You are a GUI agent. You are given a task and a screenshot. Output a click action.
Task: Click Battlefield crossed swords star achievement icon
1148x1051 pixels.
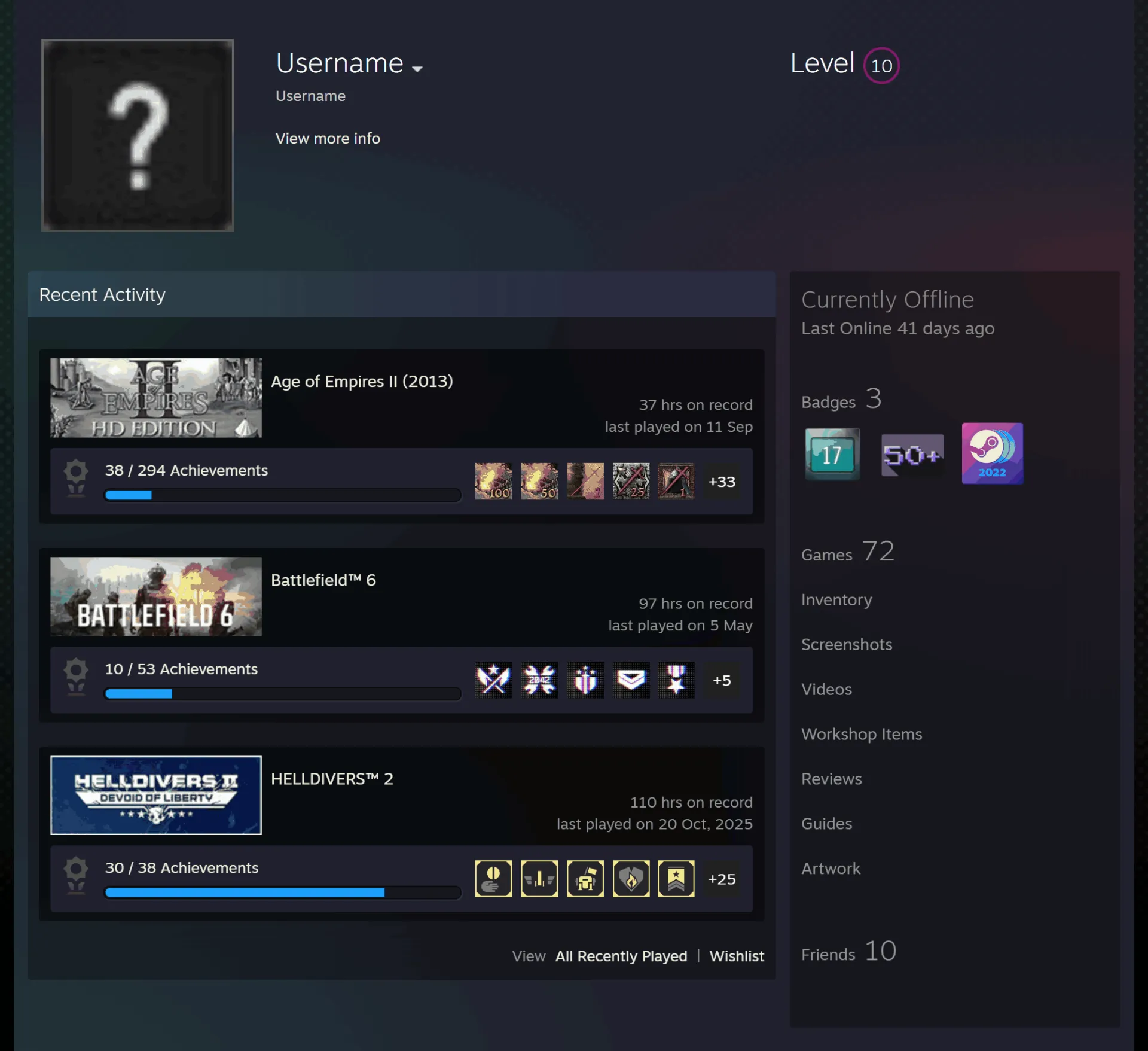[493, 680]
